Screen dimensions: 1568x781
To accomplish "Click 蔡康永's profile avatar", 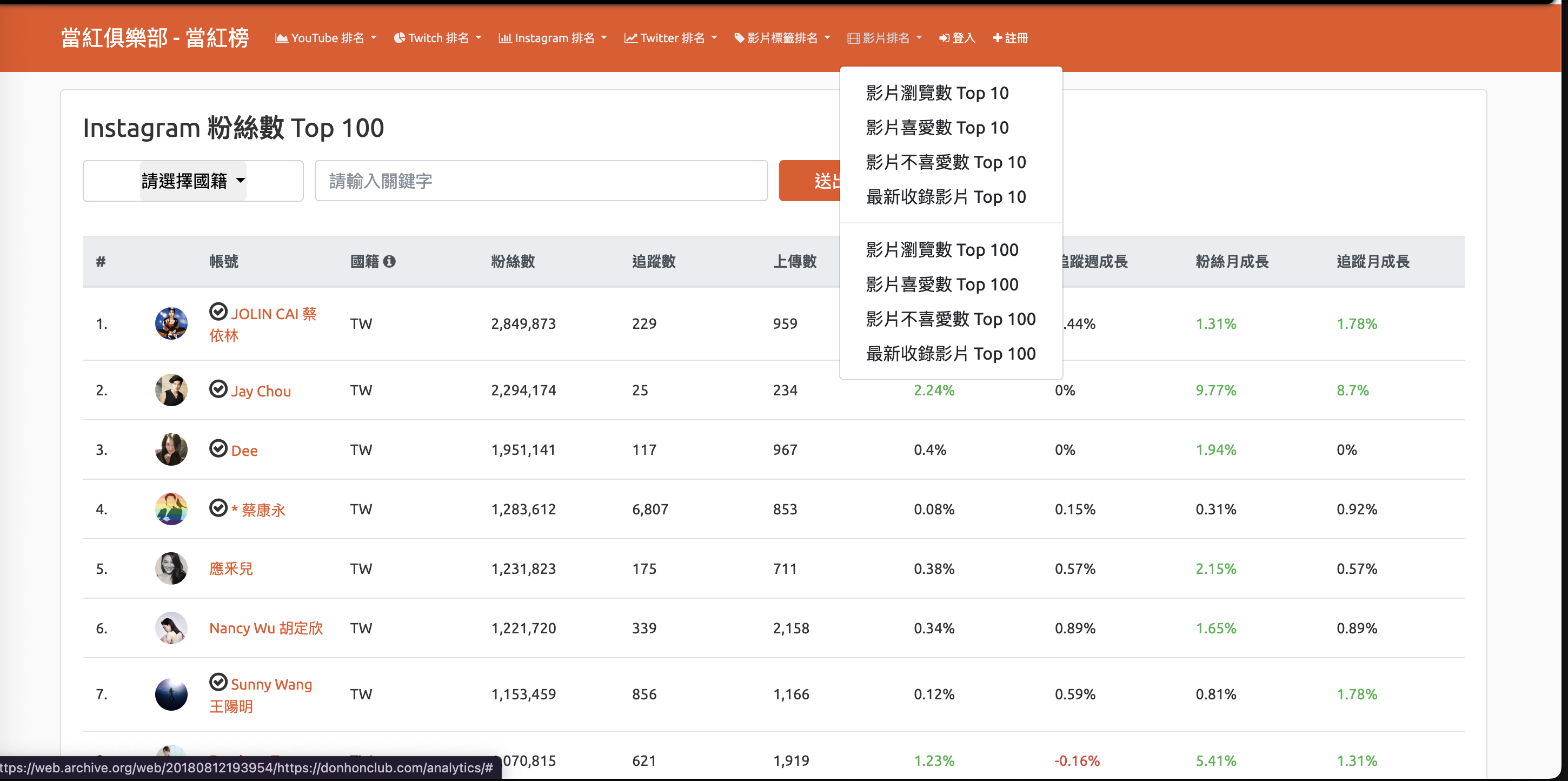I will [x=171, y=509].
